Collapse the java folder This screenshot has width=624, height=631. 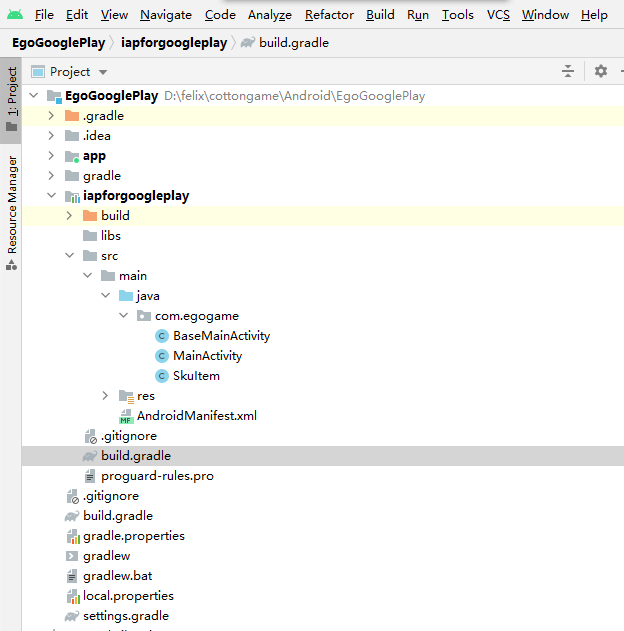pos(105,295)
